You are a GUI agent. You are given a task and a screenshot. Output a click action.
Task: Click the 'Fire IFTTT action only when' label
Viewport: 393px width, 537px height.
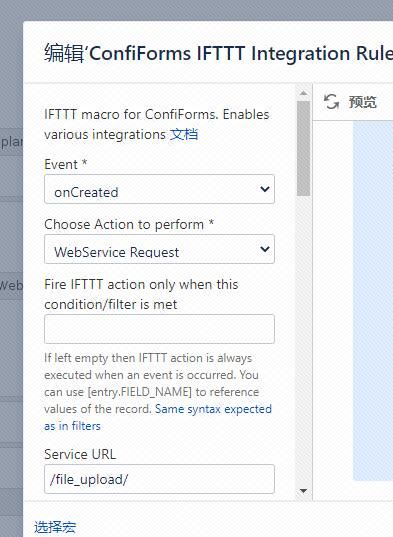[x=141, y=295]
